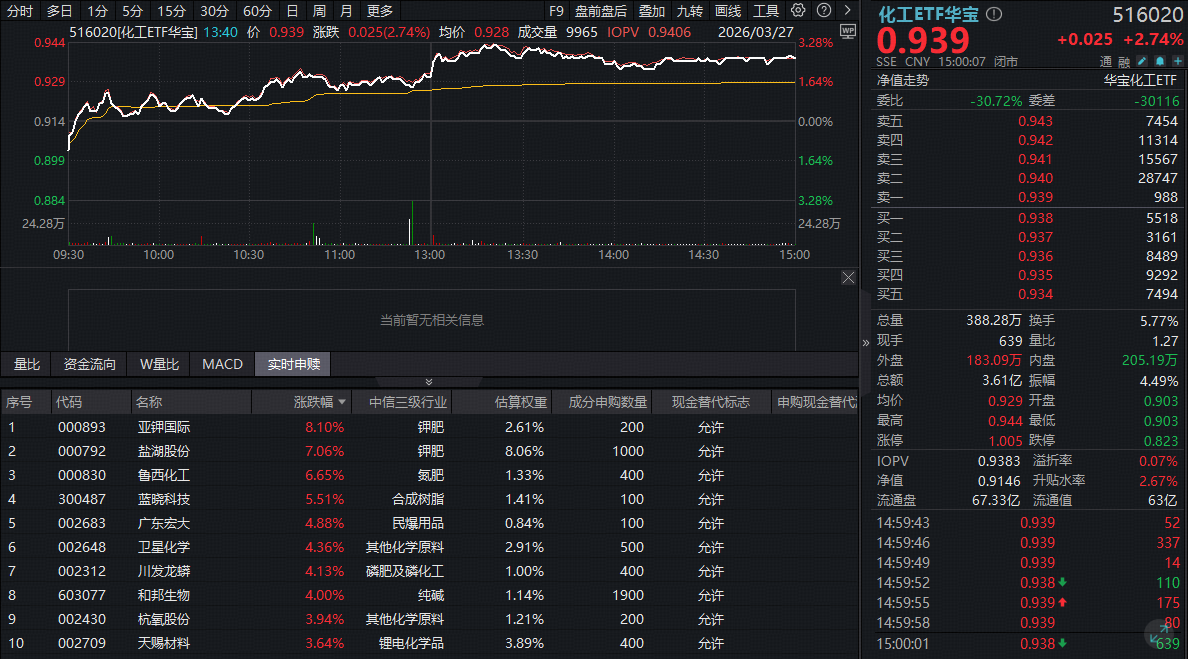Expand toolbar with right arrow chevron
Viewport: 1188px width, 659px height.
(x=845, y=11)
